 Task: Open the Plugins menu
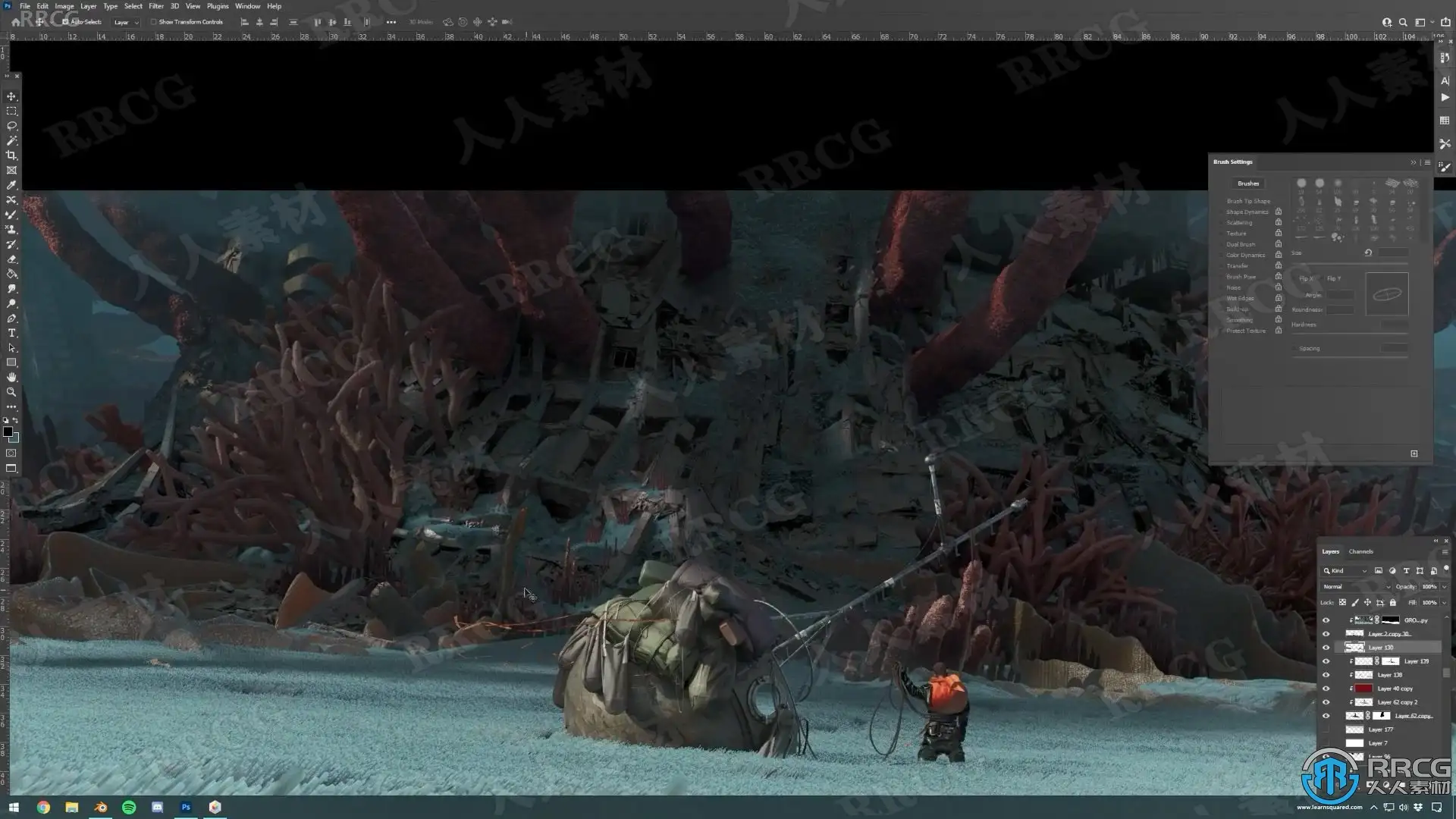(218, 6)
